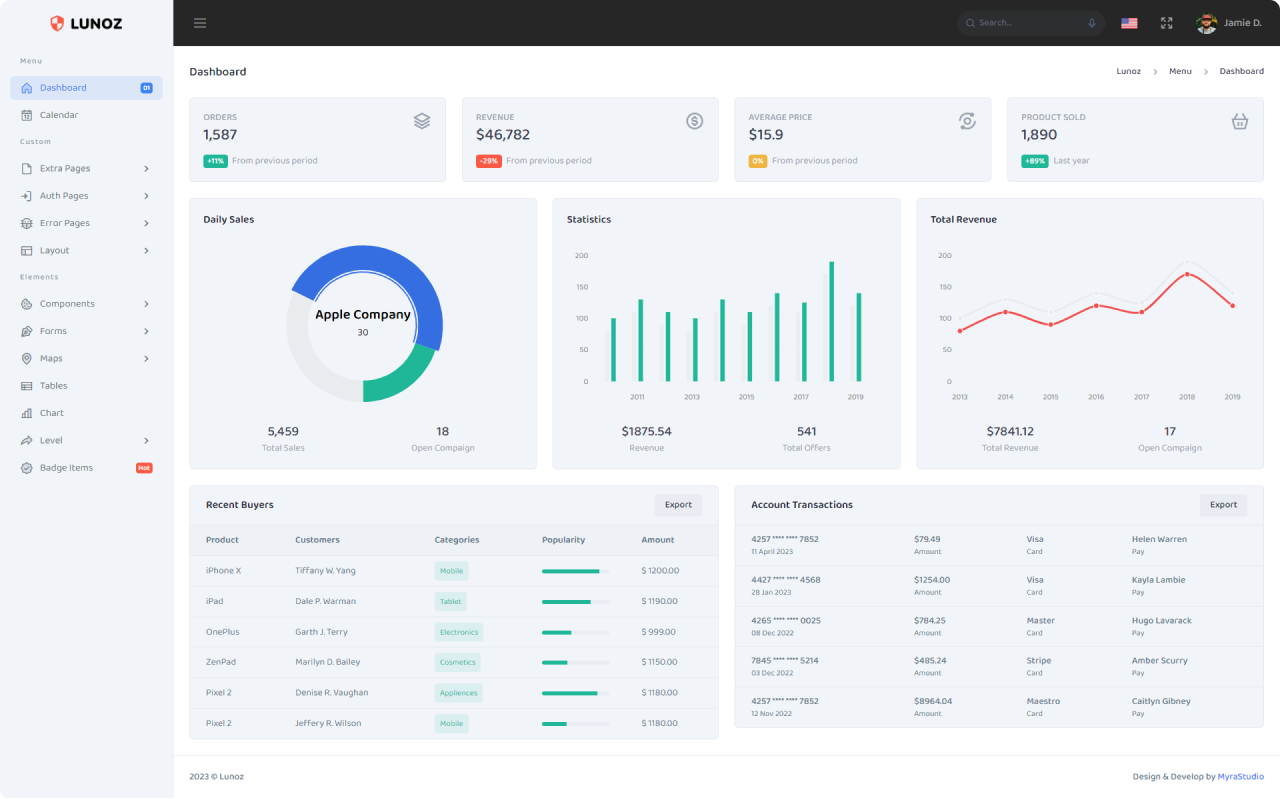Open the US flag language selector
1280x799 pixels.
click(x=1129, y=23)
